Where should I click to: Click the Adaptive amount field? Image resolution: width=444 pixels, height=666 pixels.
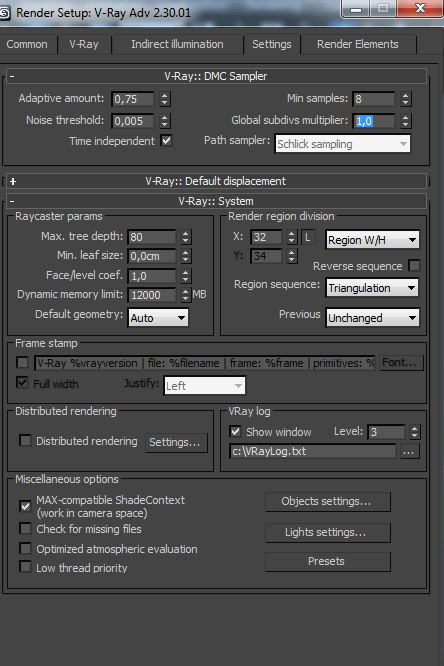133,99
